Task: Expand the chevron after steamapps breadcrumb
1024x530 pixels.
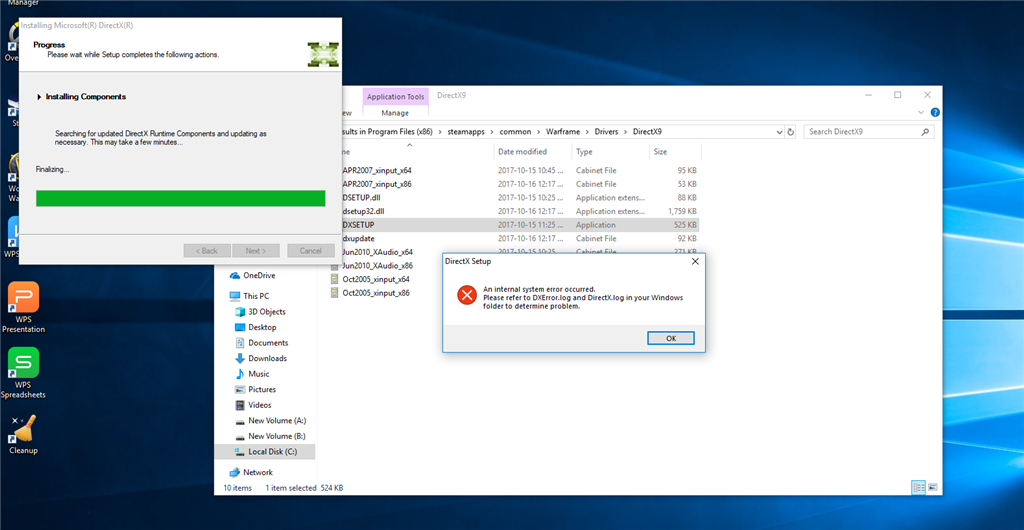Action: pyautogui.click(x=490, y=132)
